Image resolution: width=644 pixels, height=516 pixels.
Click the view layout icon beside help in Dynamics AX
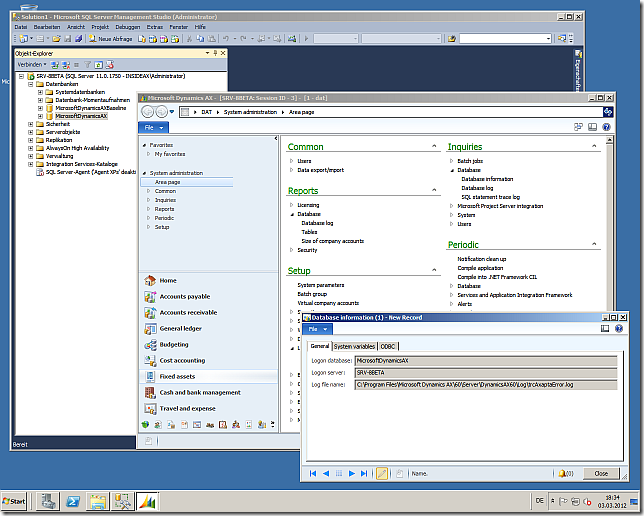tap(592, 127)
